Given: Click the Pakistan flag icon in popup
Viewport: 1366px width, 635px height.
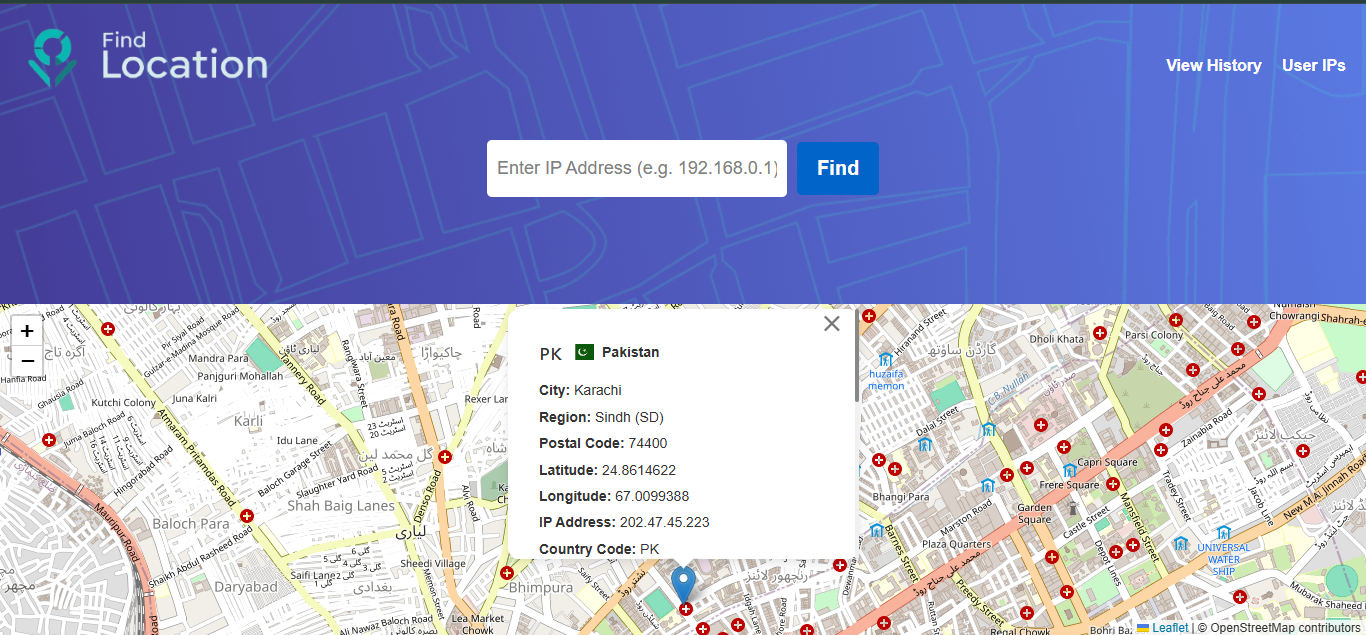Looking at the screenshot, I should (585, 352).
